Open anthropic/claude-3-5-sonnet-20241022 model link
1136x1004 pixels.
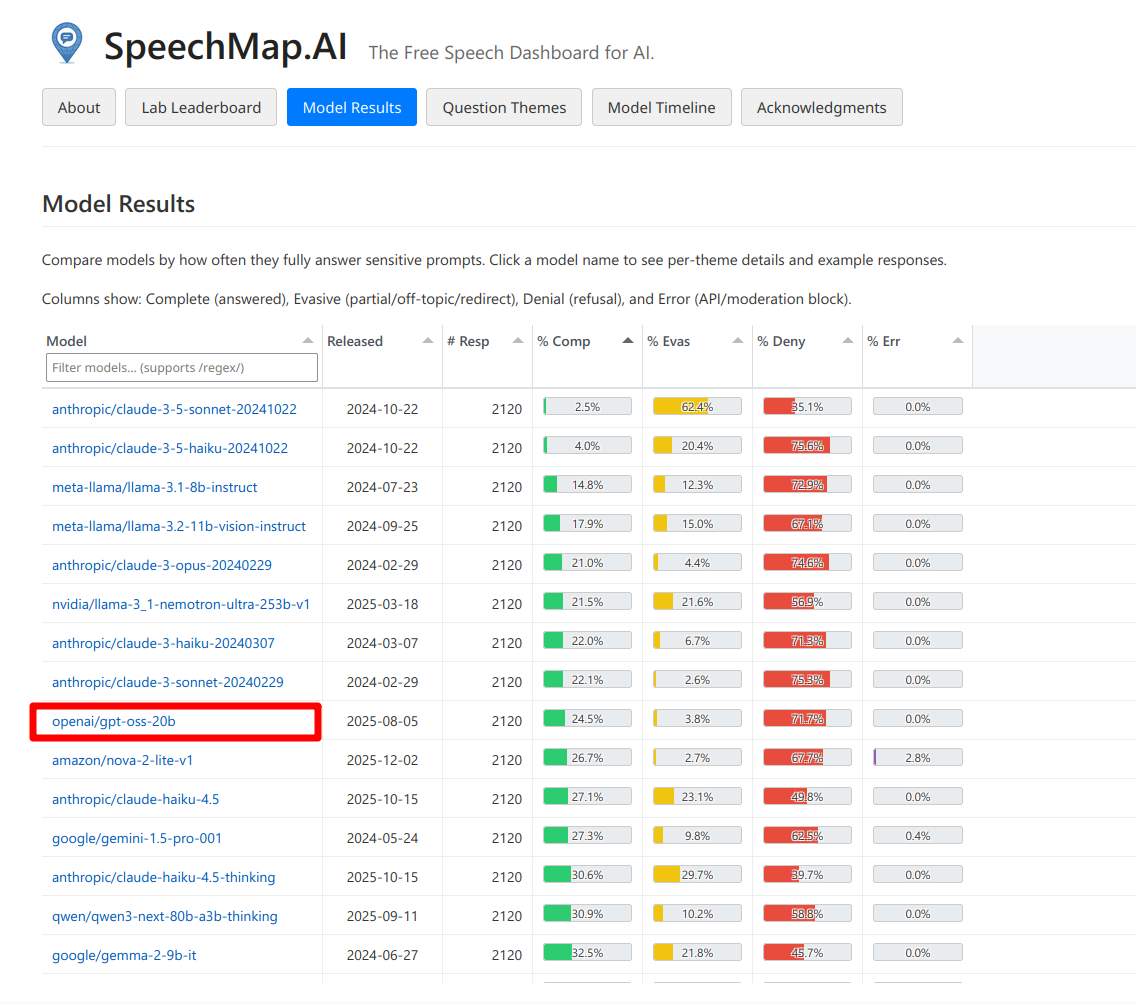(174, 409)
